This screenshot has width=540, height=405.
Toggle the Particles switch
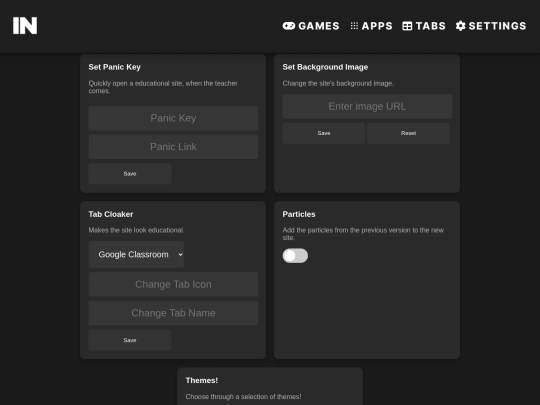point(295,256)
